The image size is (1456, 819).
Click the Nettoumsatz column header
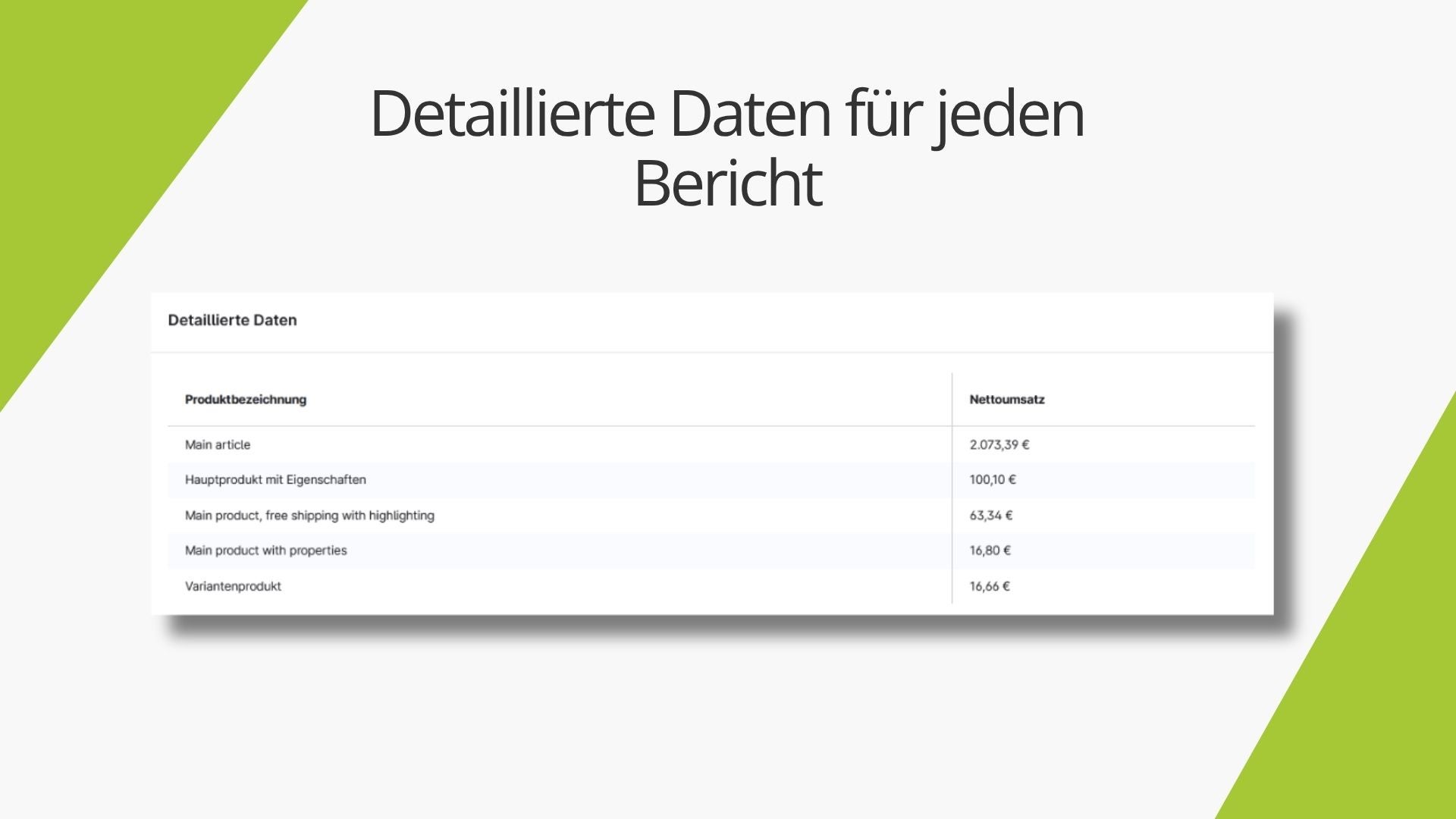click(1006, 400)
